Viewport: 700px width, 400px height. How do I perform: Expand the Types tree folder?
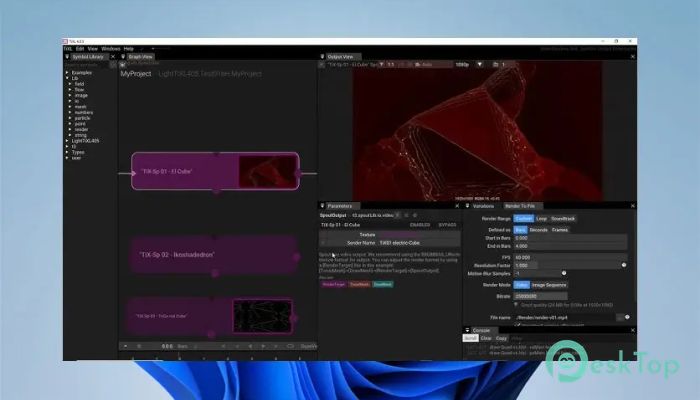[67, 152]
